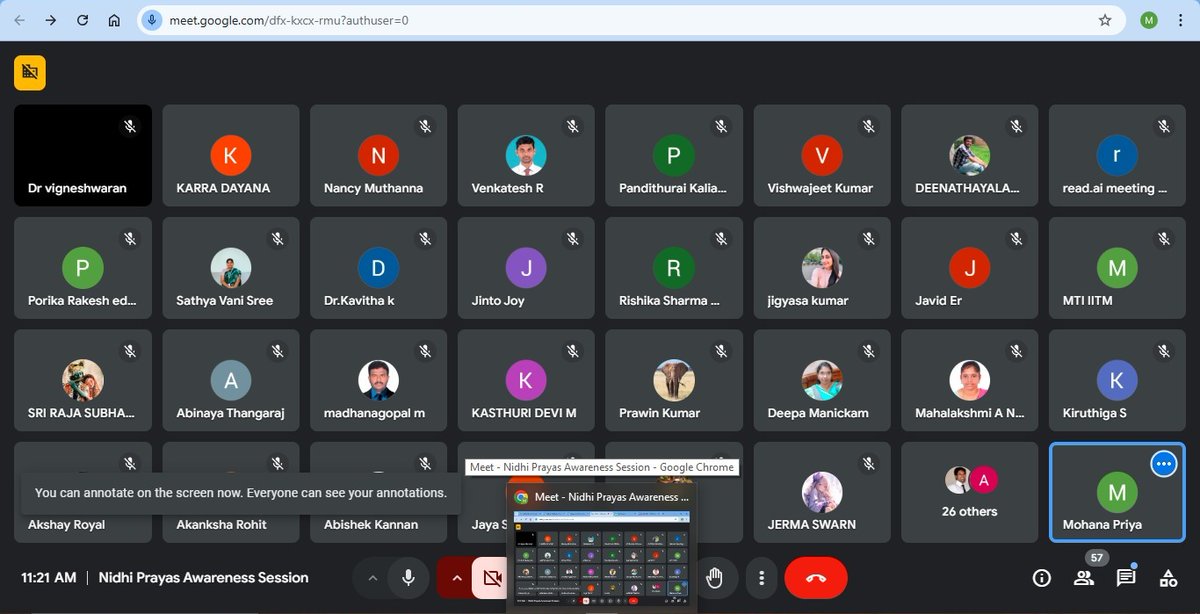The image size is (1200, 614).
Task: Select the jigyasa kumar profile photo
Action: coord(822,268)
